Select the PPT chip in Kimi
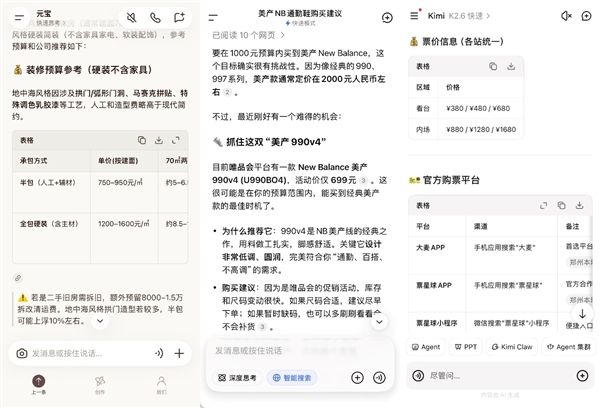The image size is (600, 408). click(x=466, y=347)
